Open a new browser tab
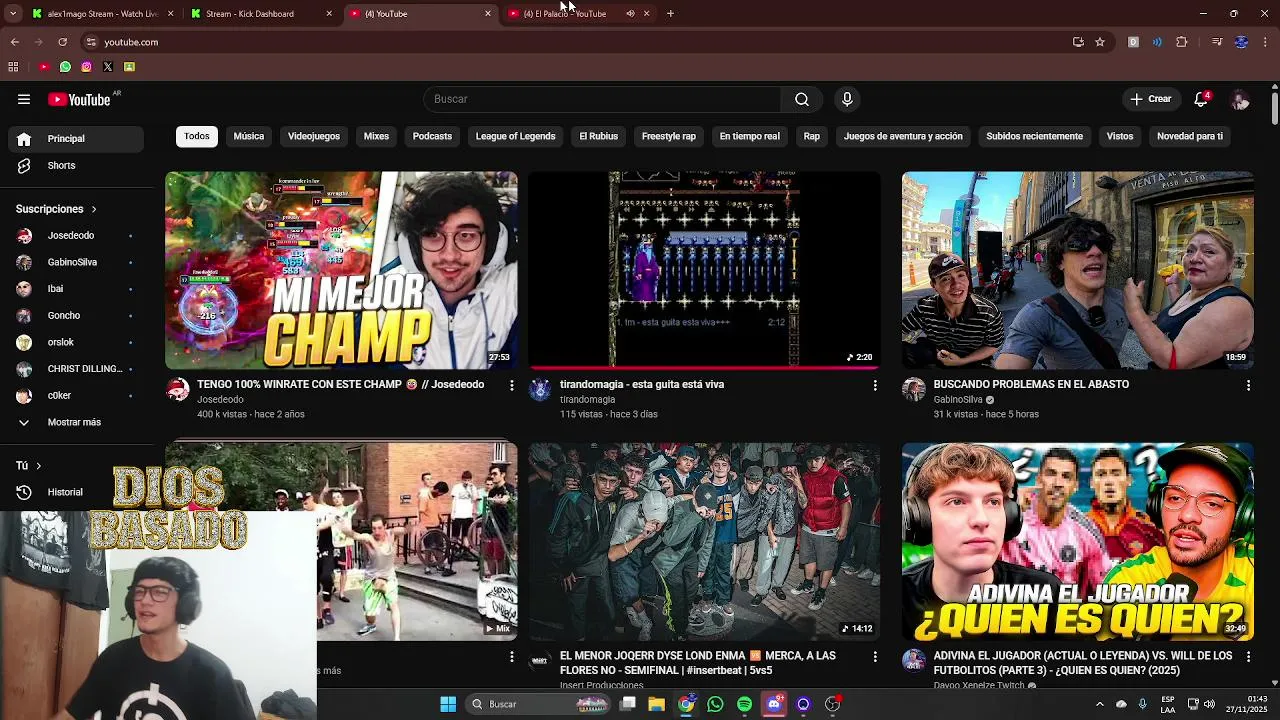 pos(670,14)
